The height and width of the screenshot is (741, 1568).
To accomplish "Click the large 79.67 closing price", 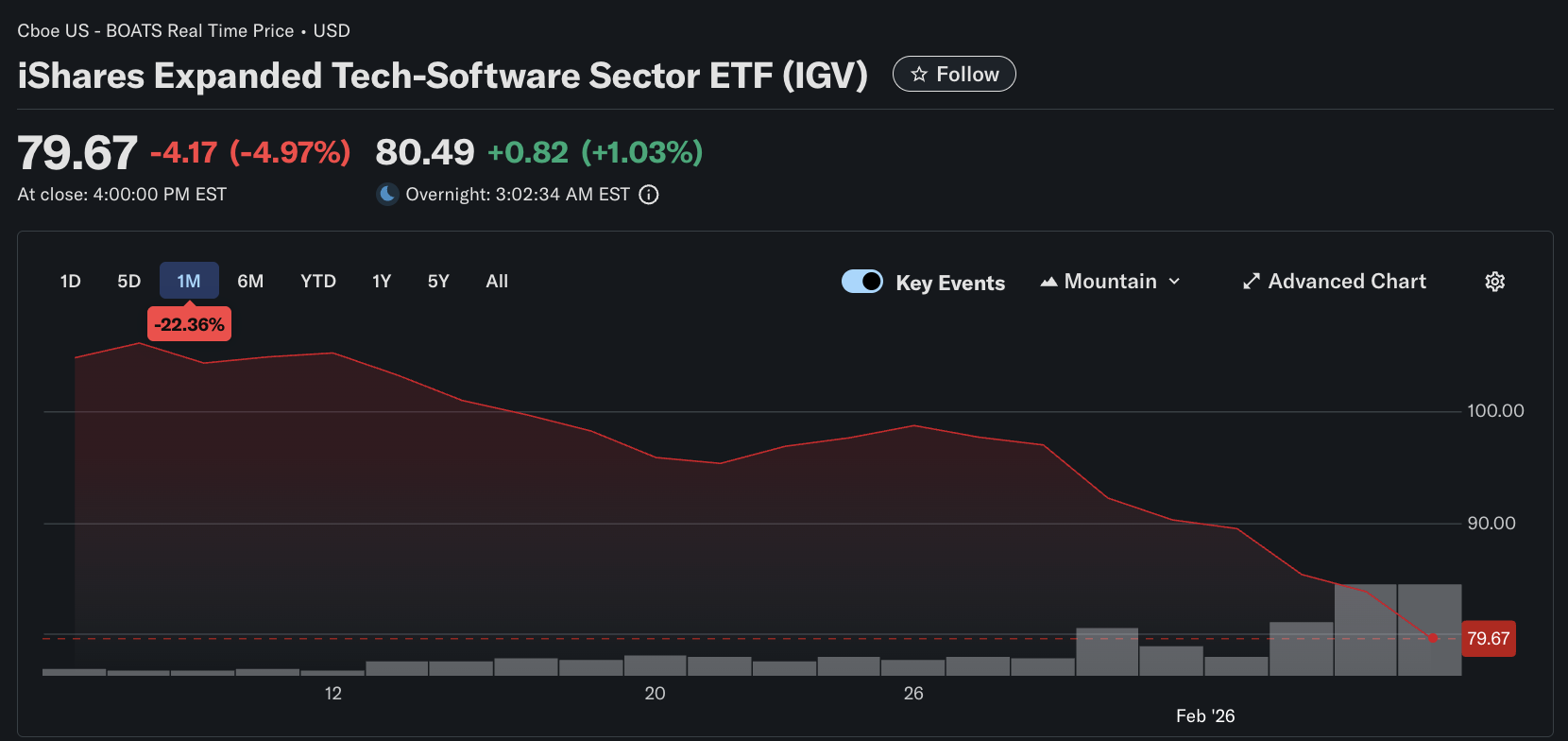I will (x=77, y=153).
